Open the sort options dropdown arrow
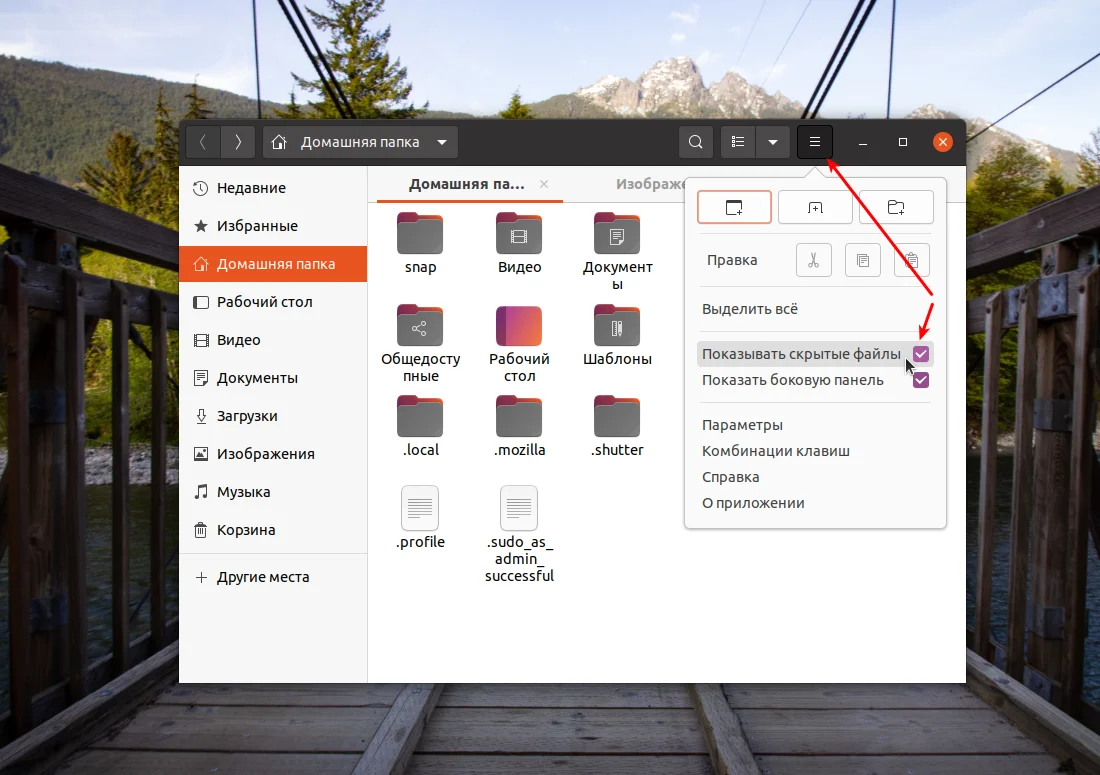Screen dimensions: 1100x775 [772, 141]
